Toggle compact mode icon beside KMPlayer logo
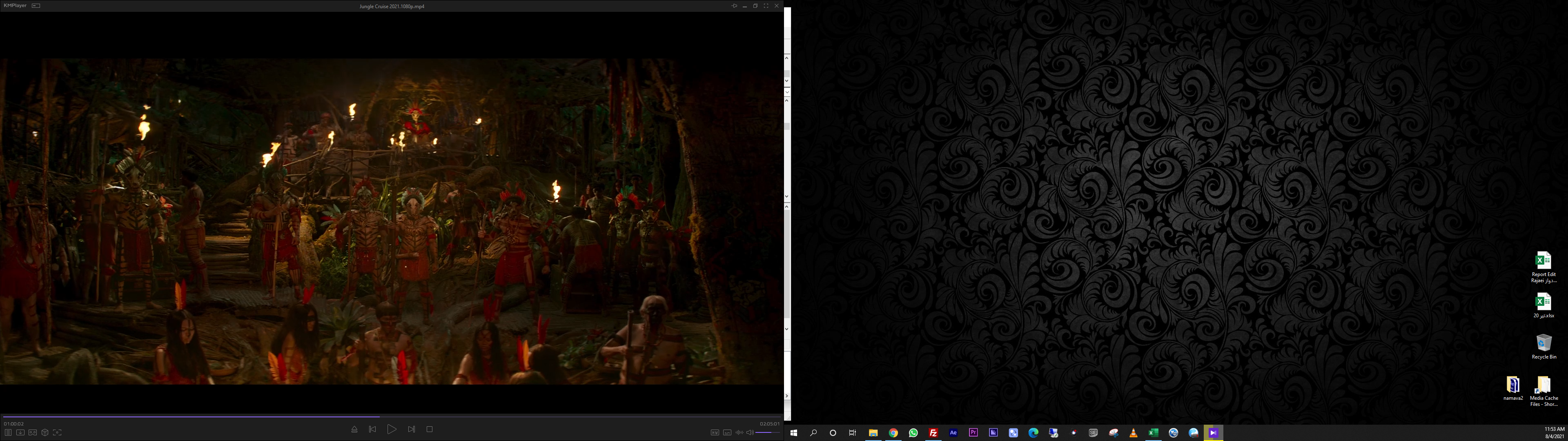This screenshot has height=441, width=1568. point(36,5)
